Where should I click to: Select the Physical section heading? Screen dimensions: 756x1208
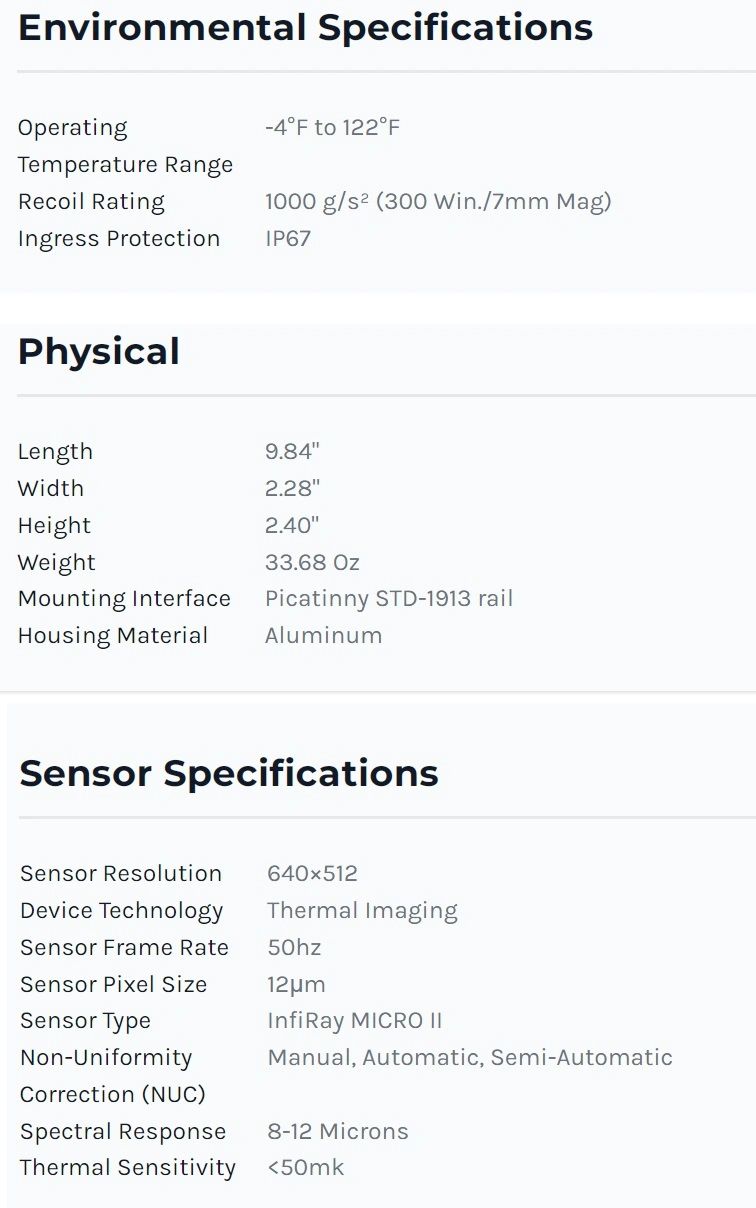(x=99, y=352)
